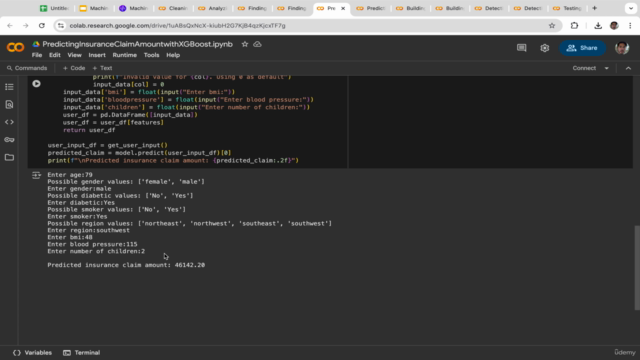Image resolution: width=640 pixels, height=360 pixels.
Task: Switch to the Analyzing notebook tab
Action: coord(213,8)
